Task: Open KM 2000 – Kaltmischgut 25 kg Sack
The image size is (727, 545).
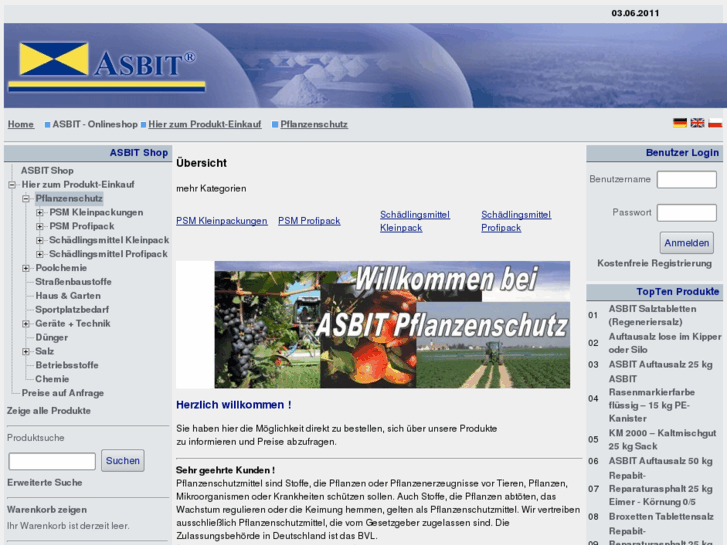Action: tap(662, 440)
